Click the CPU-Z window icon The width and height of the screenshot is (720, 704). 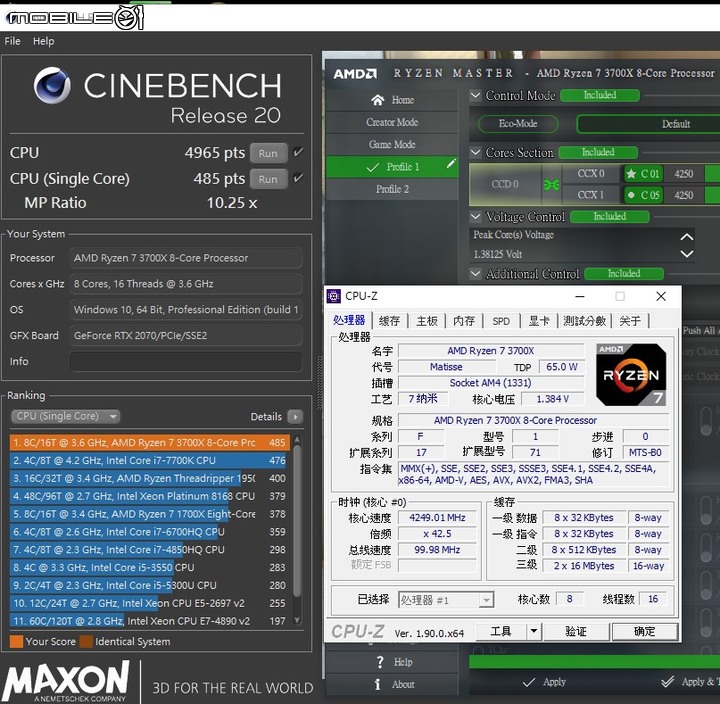click(x=333, y=296)
